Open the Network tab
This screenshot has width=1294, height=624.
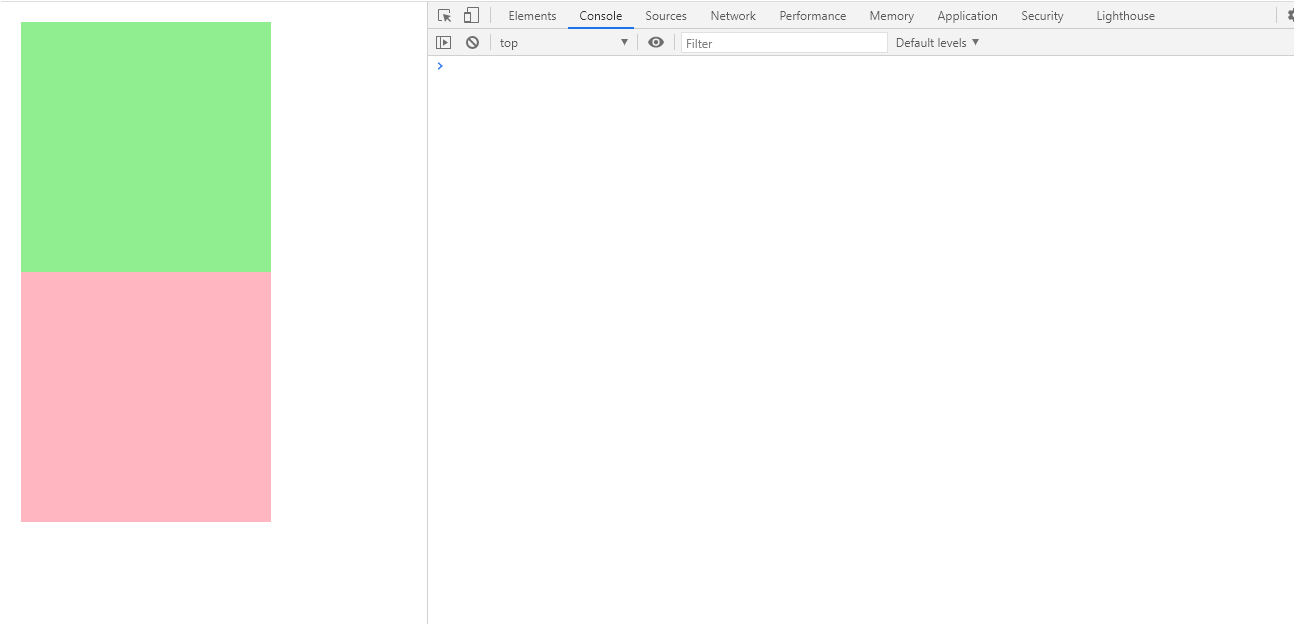click(733, 16)
